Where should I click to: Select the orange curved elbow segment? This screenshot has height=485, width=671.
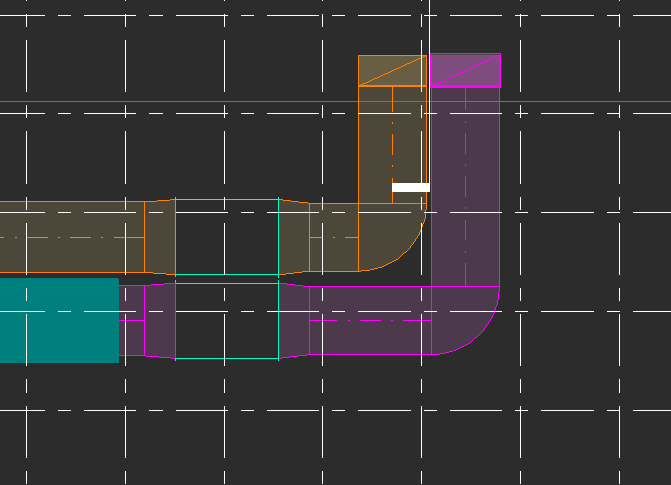(x=392, y=237)
